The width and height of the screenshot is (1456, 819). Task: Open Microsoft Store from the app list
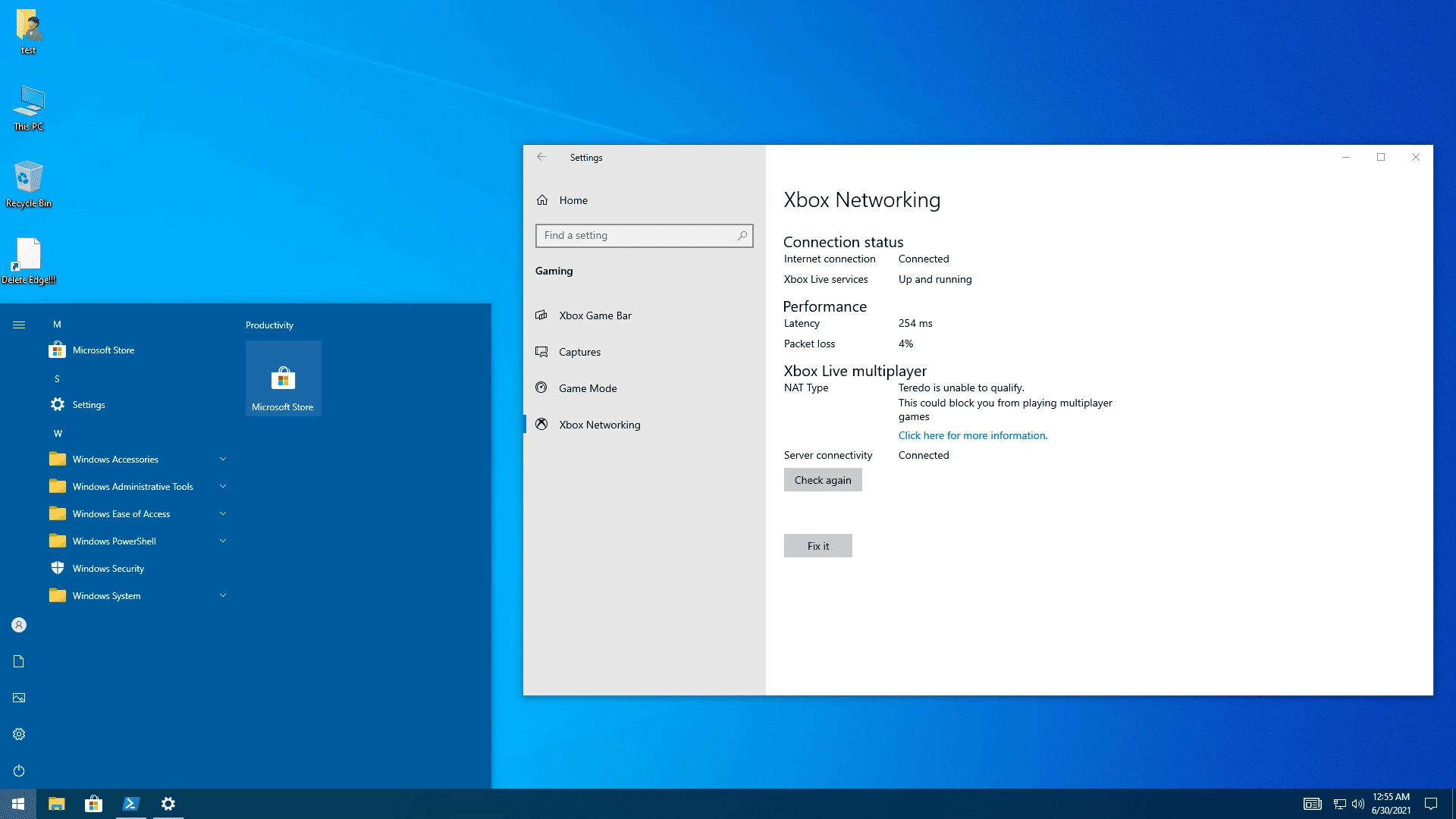(136, 350)
